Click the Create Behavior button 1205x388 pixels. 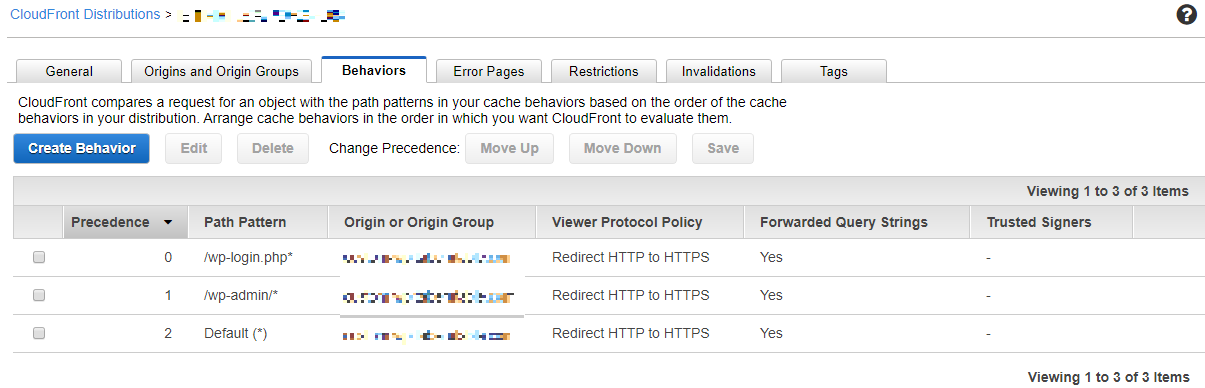pos(82,148)
